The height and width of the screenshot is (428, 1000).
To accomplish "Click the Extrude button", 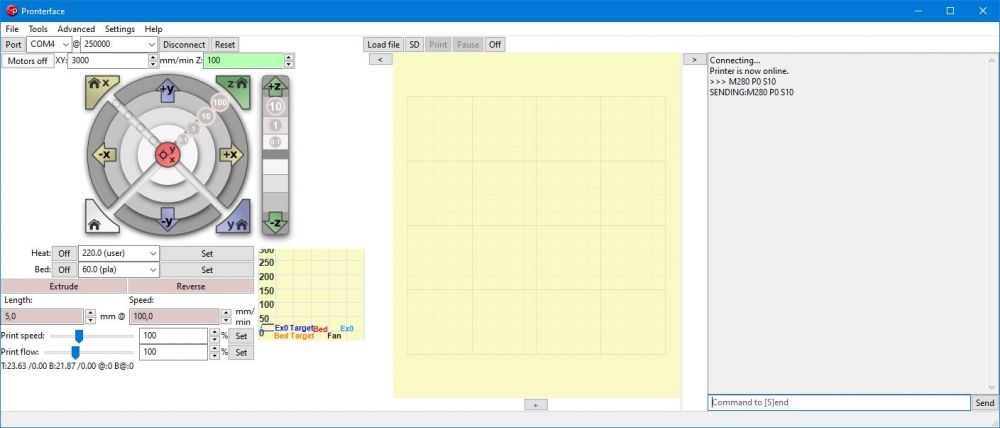I will click(x=64, y=286).
